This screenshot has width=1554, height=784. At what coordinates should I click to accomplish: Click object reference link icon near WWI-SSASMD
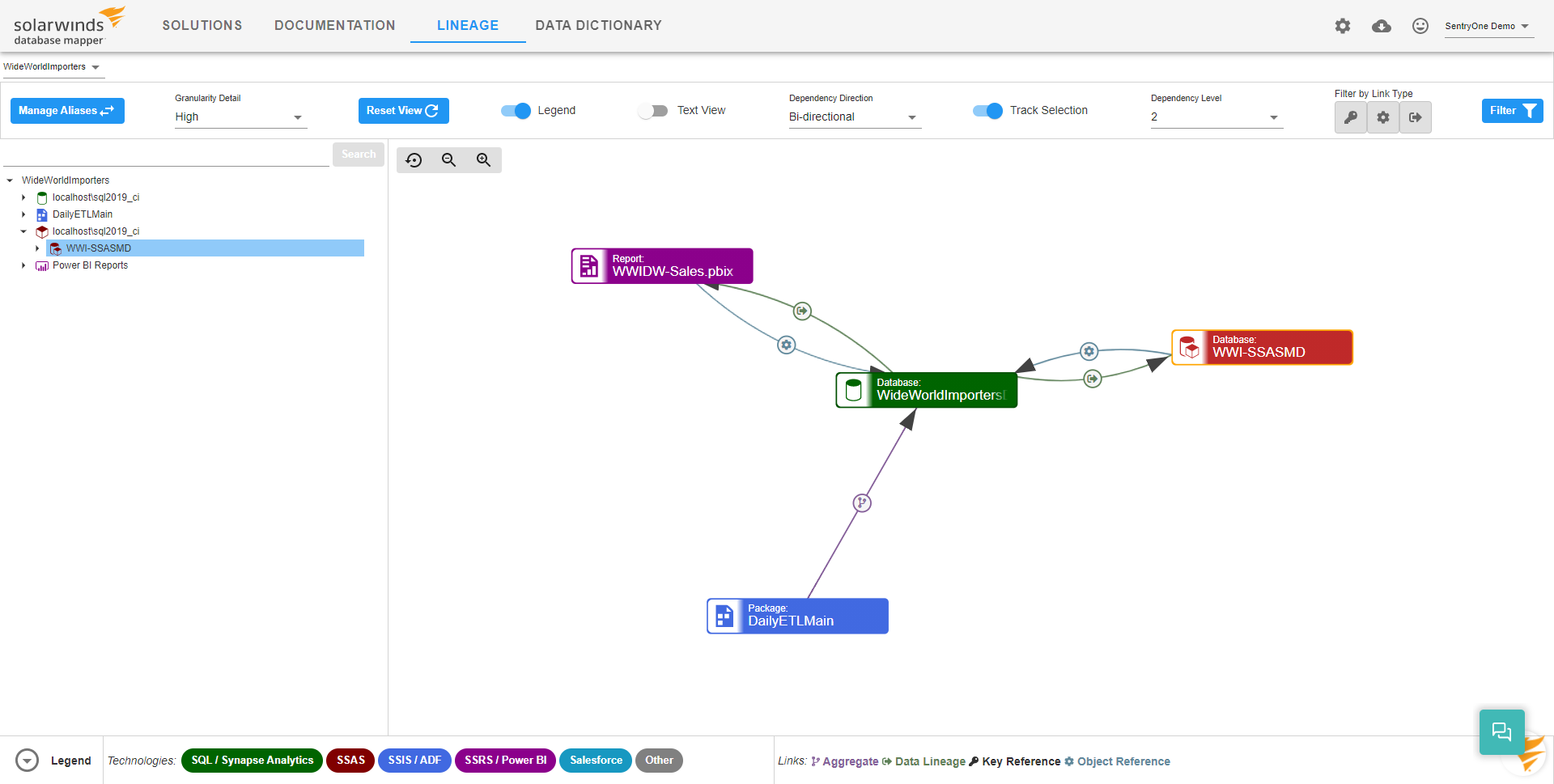pyautogui.click(x=1089, y=351)
